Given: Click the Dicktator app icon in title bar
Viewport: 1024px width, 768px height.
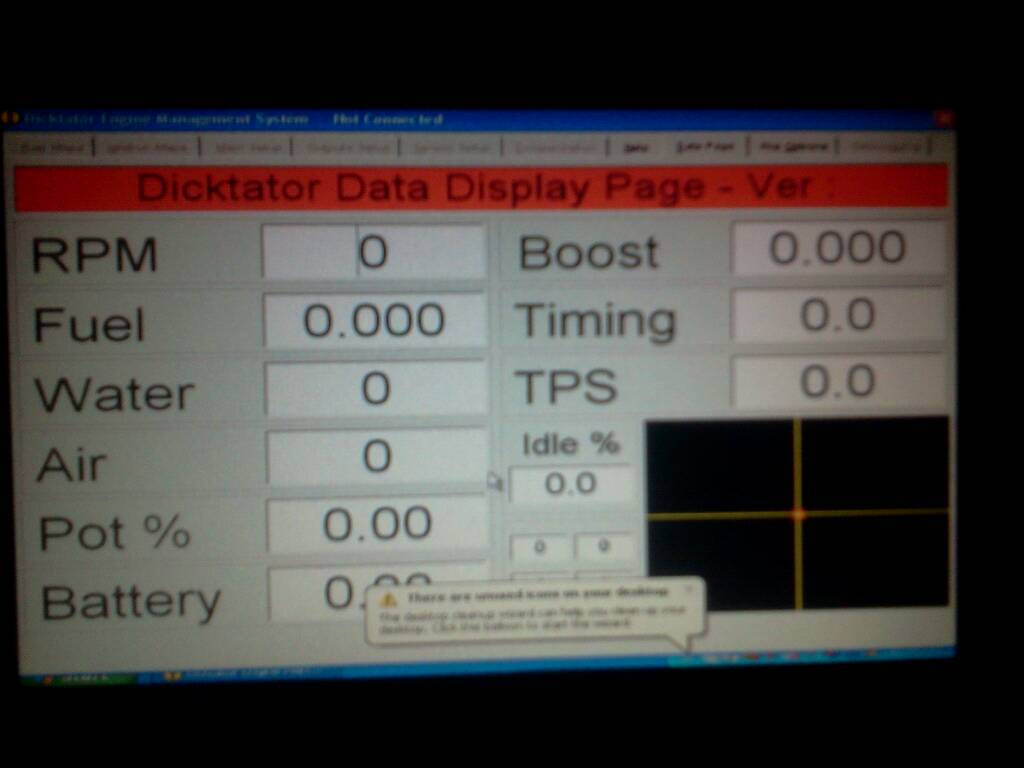Looking at the screenshot, I should 12,119.
